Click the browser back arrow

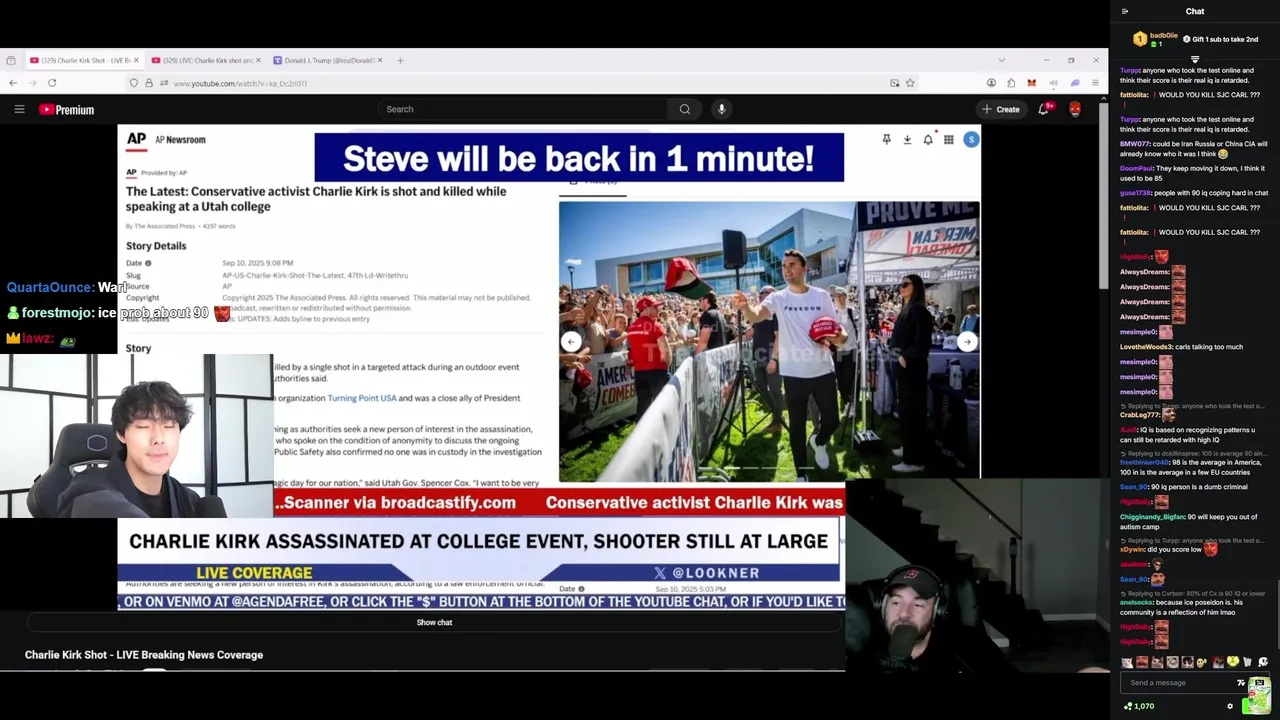point(13,83)
